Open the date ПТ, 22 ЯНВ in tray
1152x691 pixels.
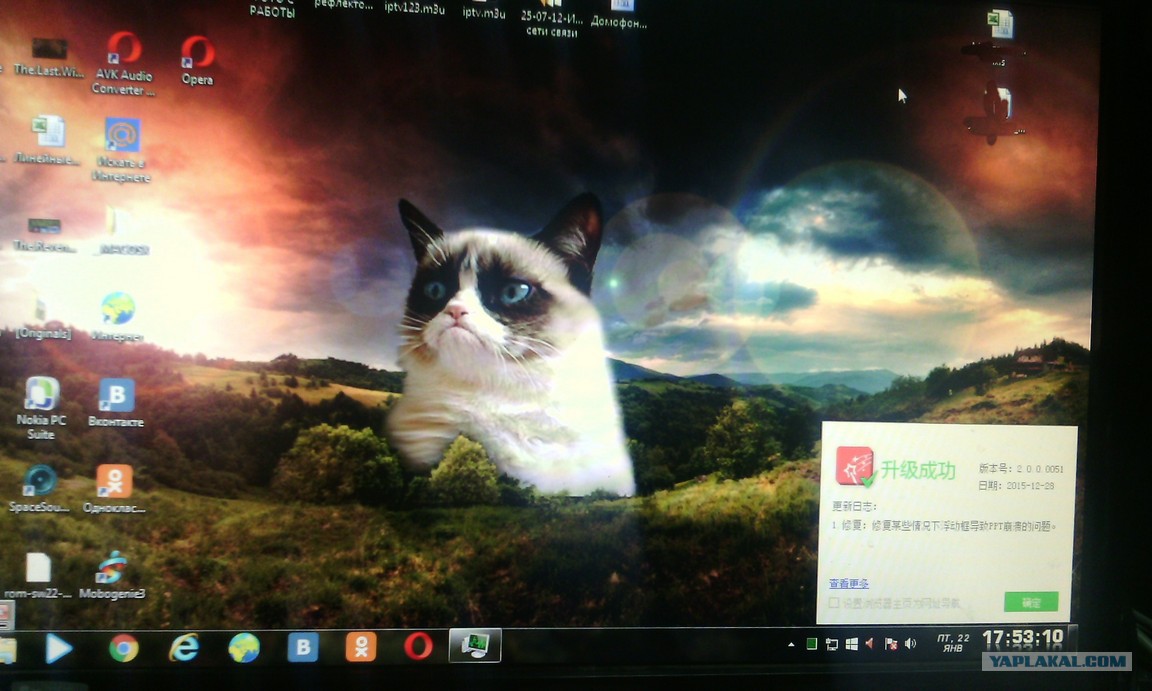(953, 643)
